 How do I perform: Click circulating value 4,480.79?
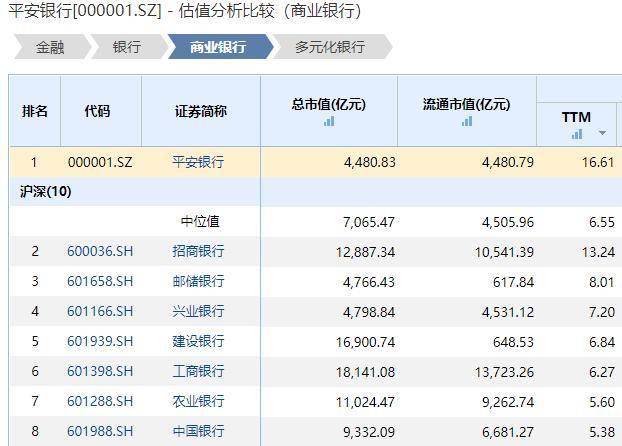coord(508,162)
